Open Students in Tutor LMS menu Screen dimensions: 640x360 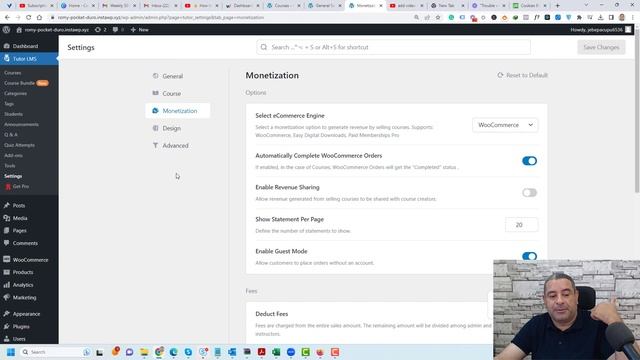click(x=13, y=114)
